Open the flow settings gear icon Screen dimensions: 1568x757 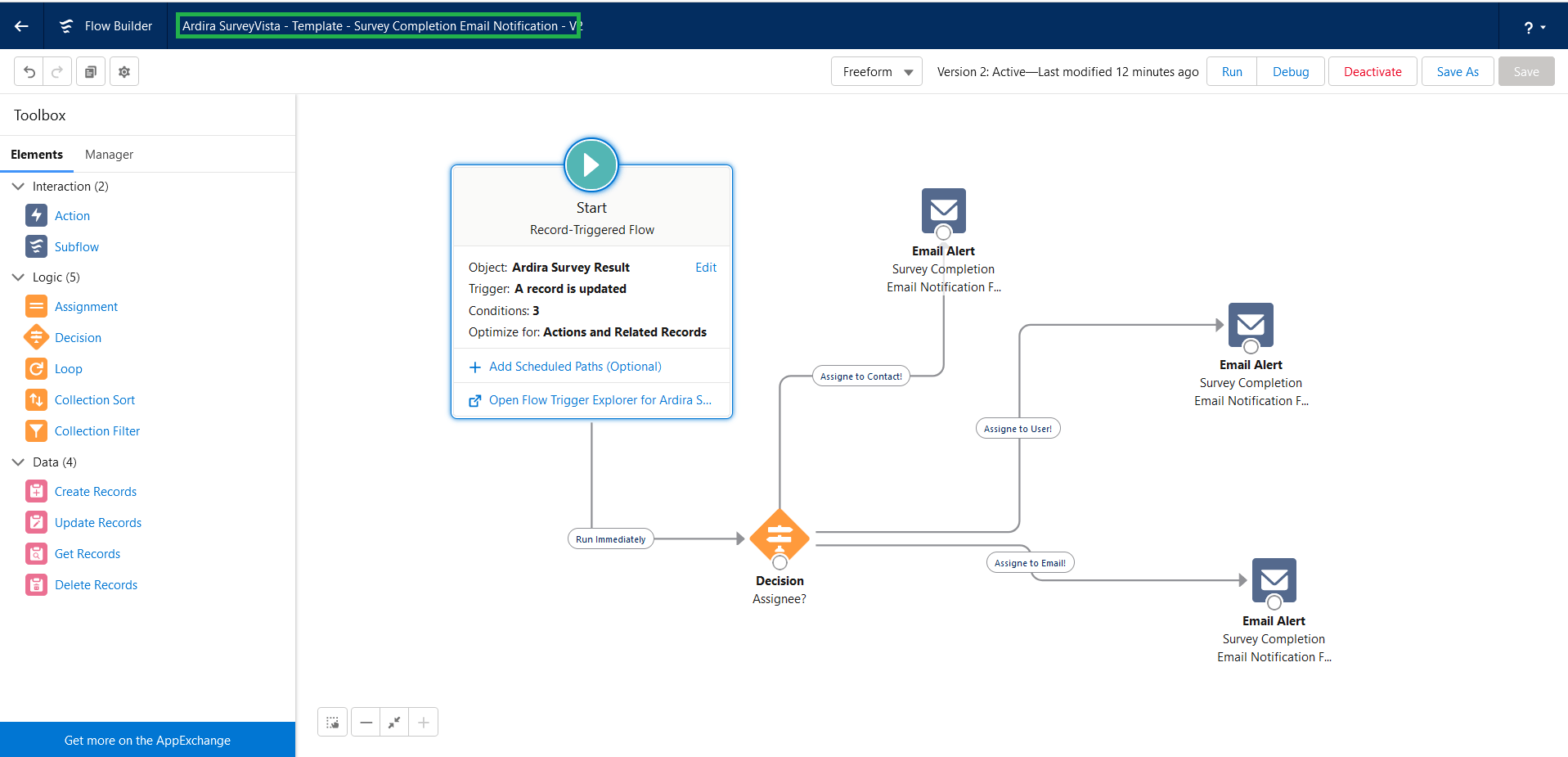pos(124,71)
